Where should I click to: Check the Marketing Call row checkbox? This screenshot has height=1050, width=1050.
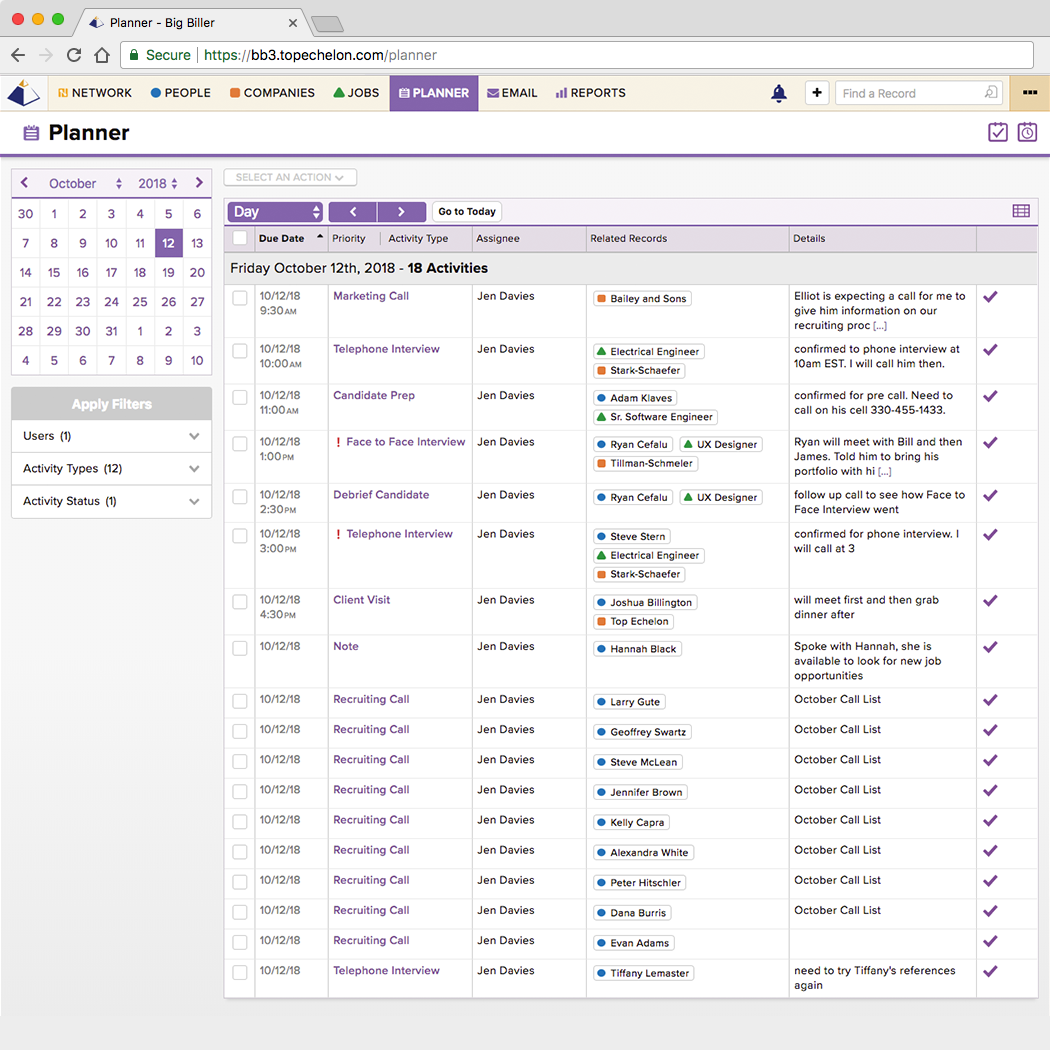tap(240, 298)
